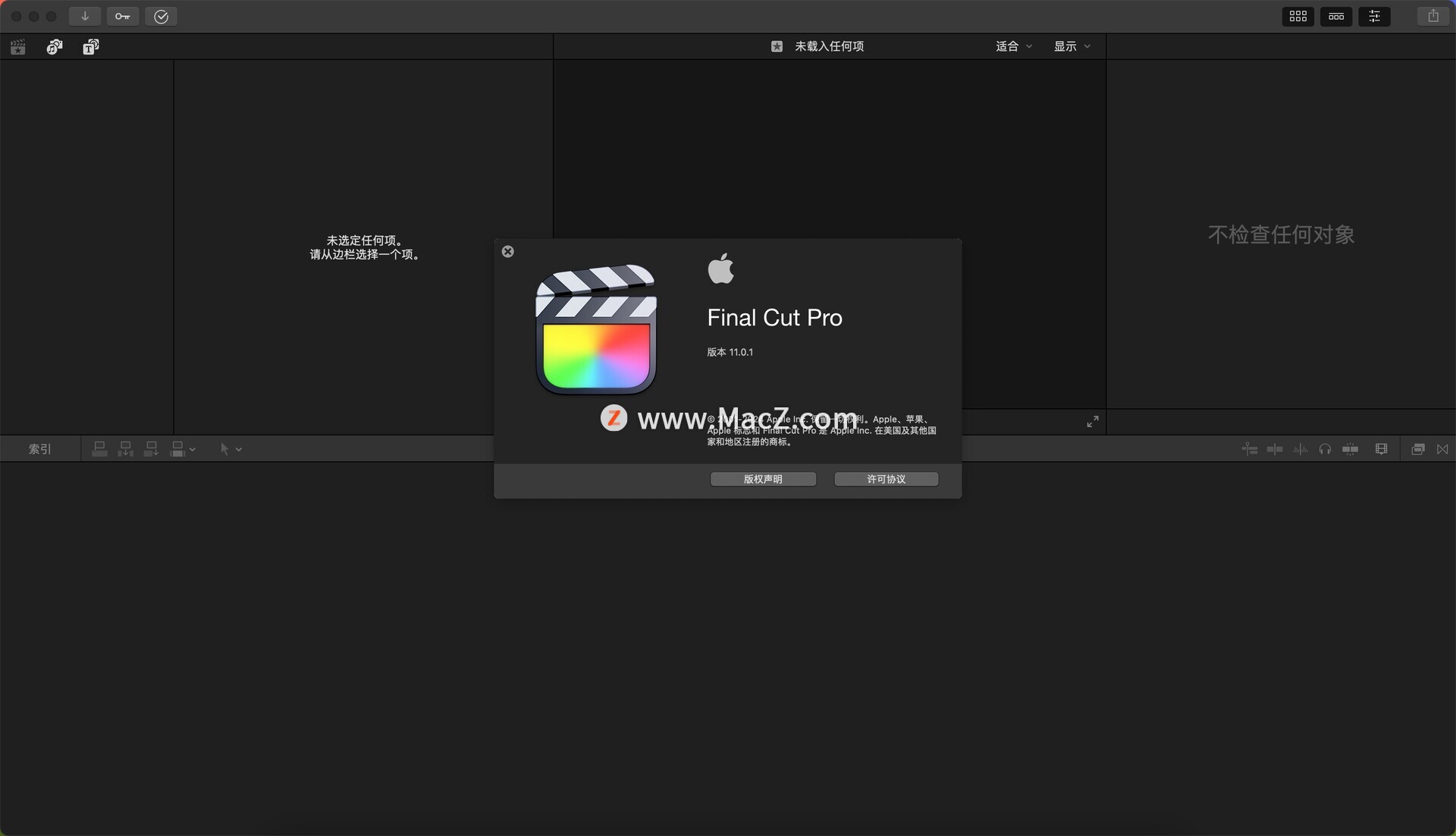
Task: Click the Apple logo in About dialog
Action: point(721,269)
